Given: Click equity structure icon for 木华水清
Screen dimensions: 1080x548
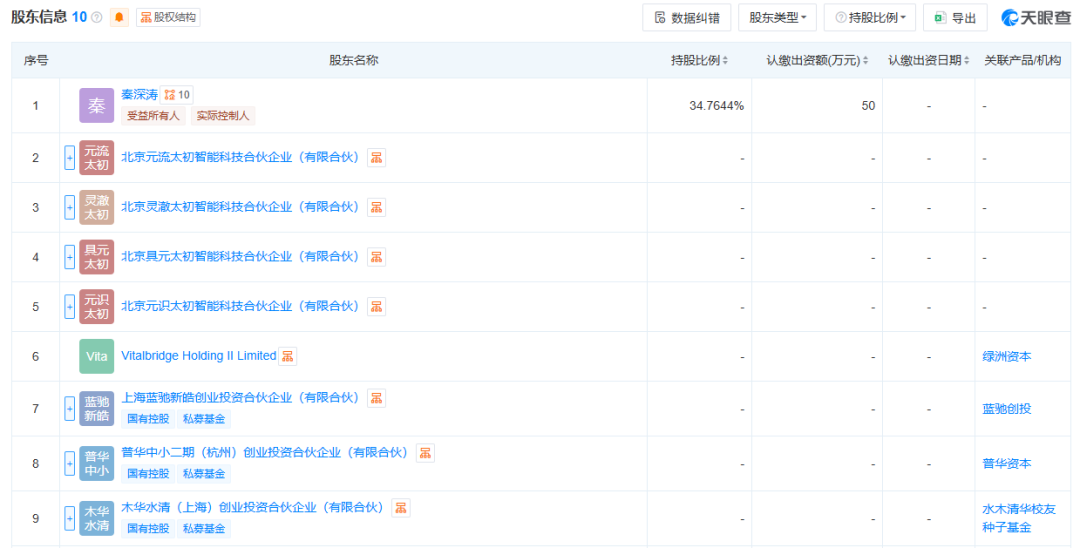Looking at the screenshot, I should click(x=400, y=508).
